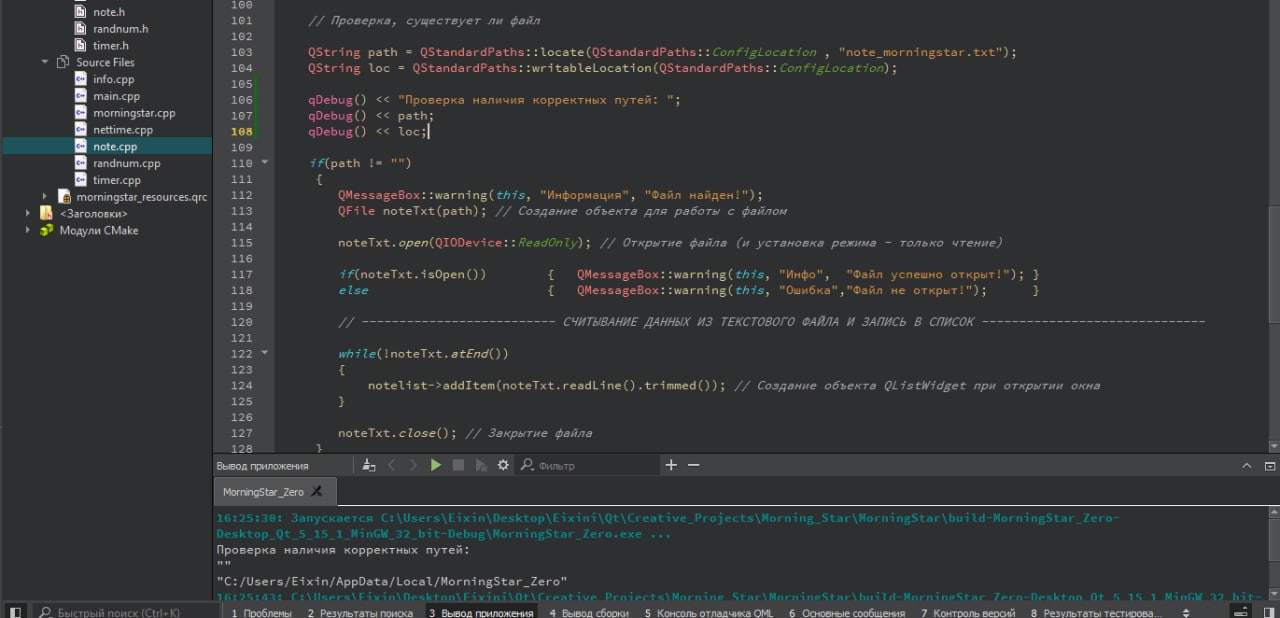Zoom out output with minus icon

[x=693, y=465]
